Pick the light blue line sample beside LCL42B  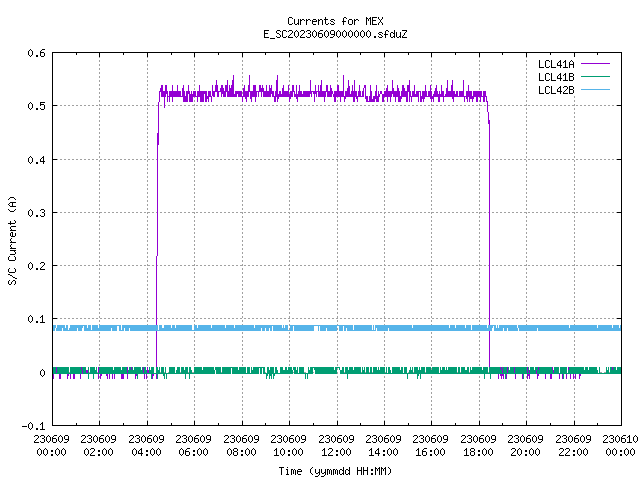click(x=595, y=89)
